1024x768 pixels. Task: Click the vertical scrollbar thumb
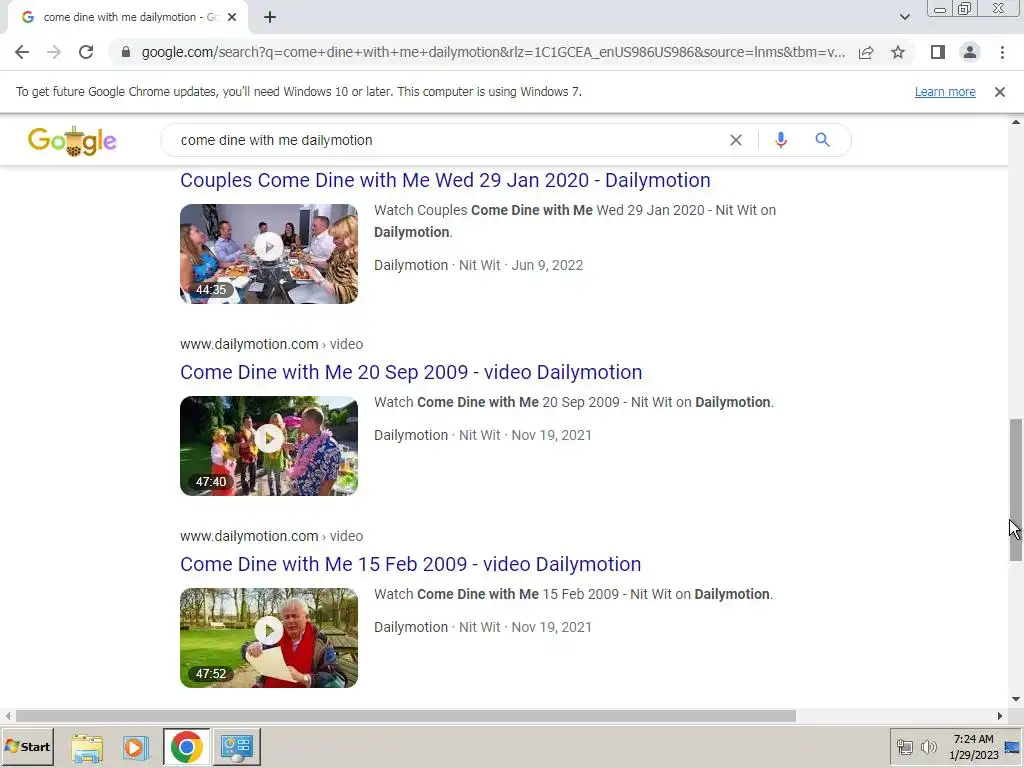click(1016, 490)
